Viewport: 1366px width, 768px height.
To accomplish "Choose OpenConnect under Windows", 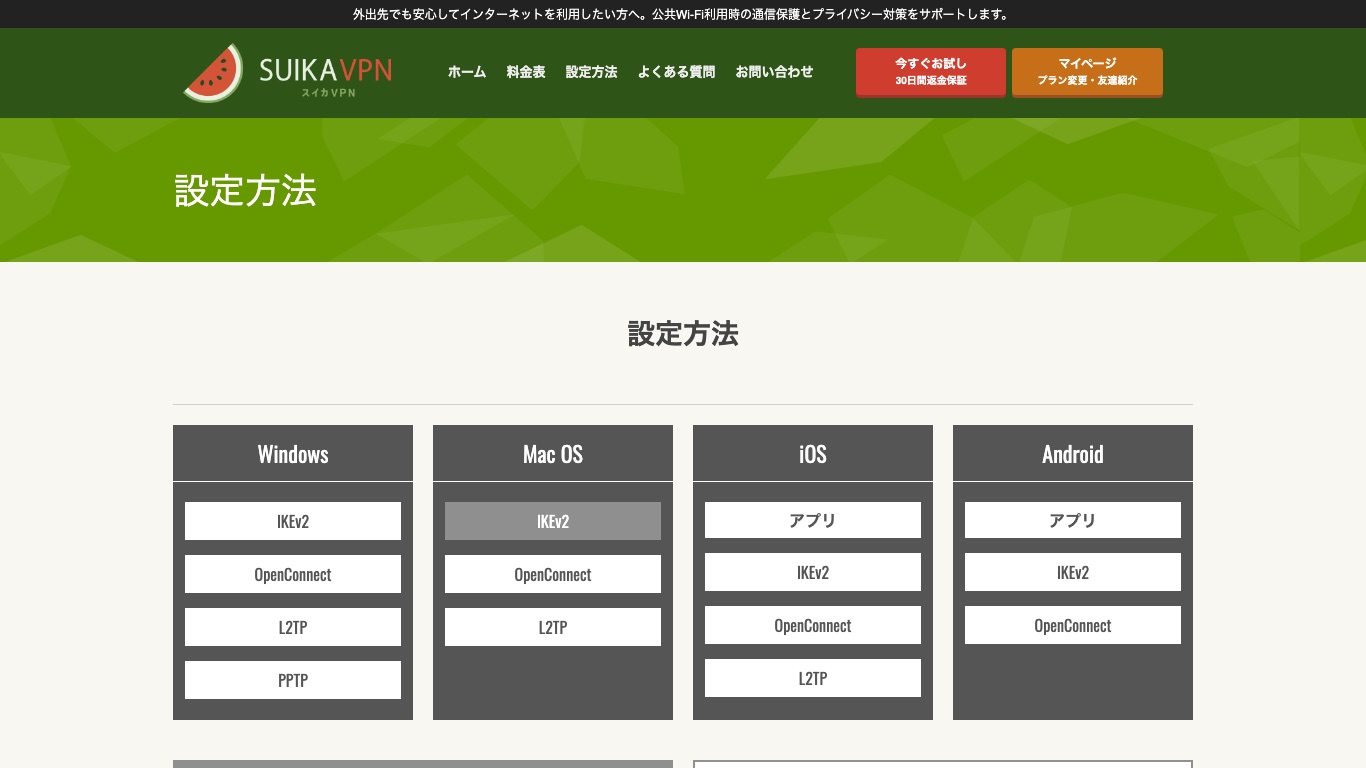I will coord(293,574).
